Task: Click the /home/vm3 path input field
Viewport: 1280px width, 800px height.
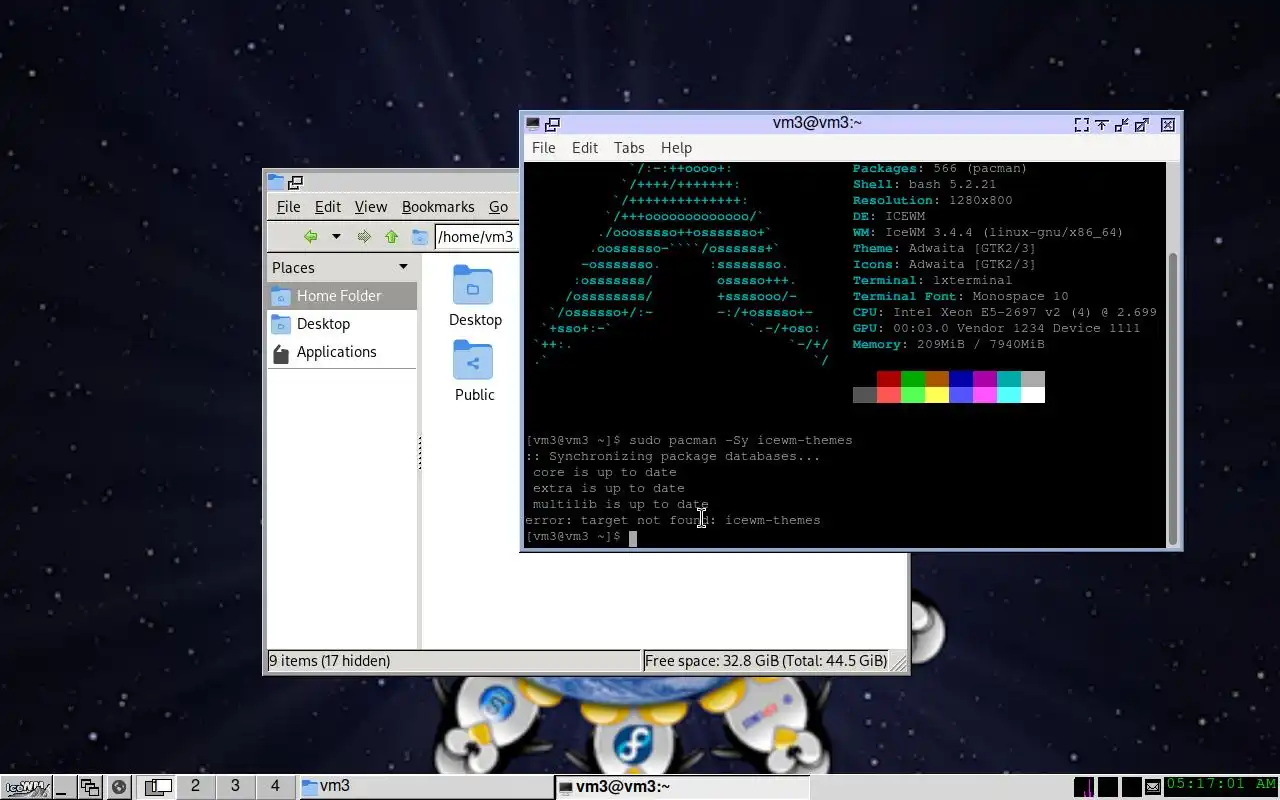Action: 477,237
